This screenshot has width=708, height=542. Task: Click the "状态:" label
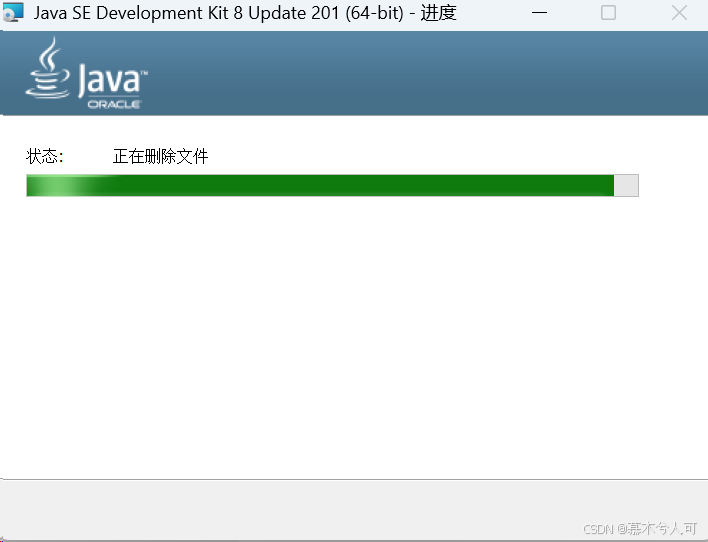[45, 157]
